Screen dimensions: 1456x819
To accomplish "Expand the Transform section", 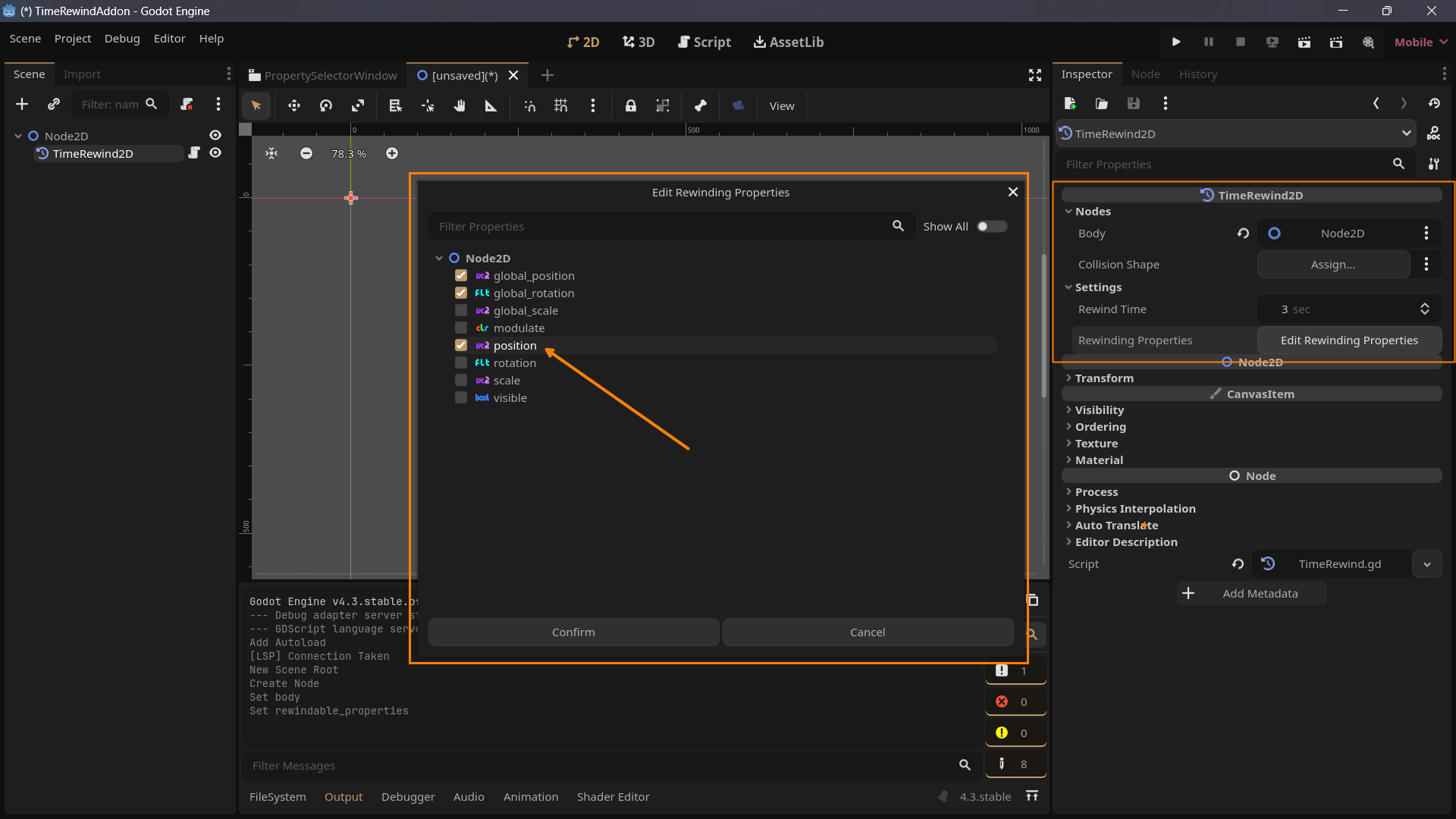I will 1104,378.
